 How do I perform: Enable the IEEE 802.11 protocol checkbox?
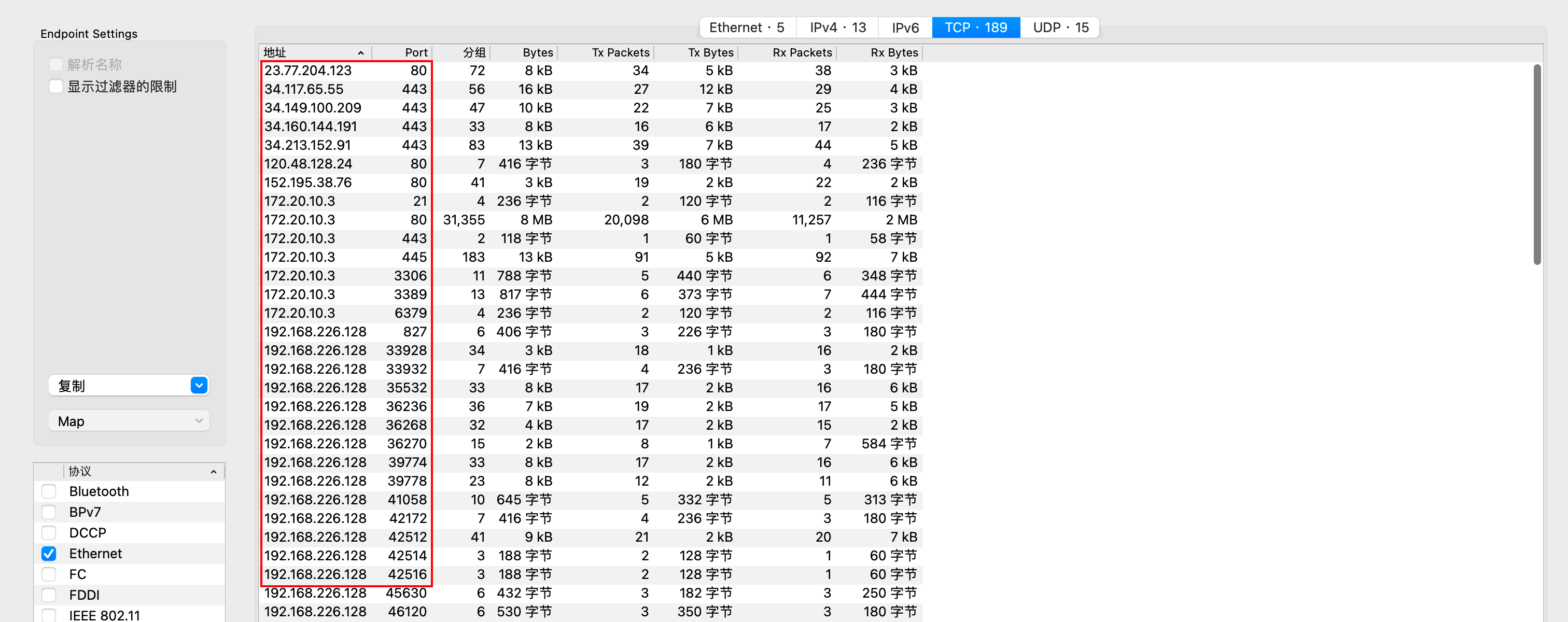(49, 615)
